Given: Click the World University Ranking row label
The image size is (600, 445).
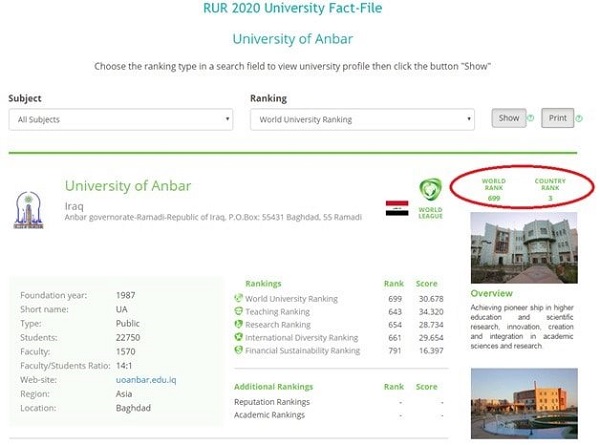Looking at the screenshot, I should pos(291,299).
